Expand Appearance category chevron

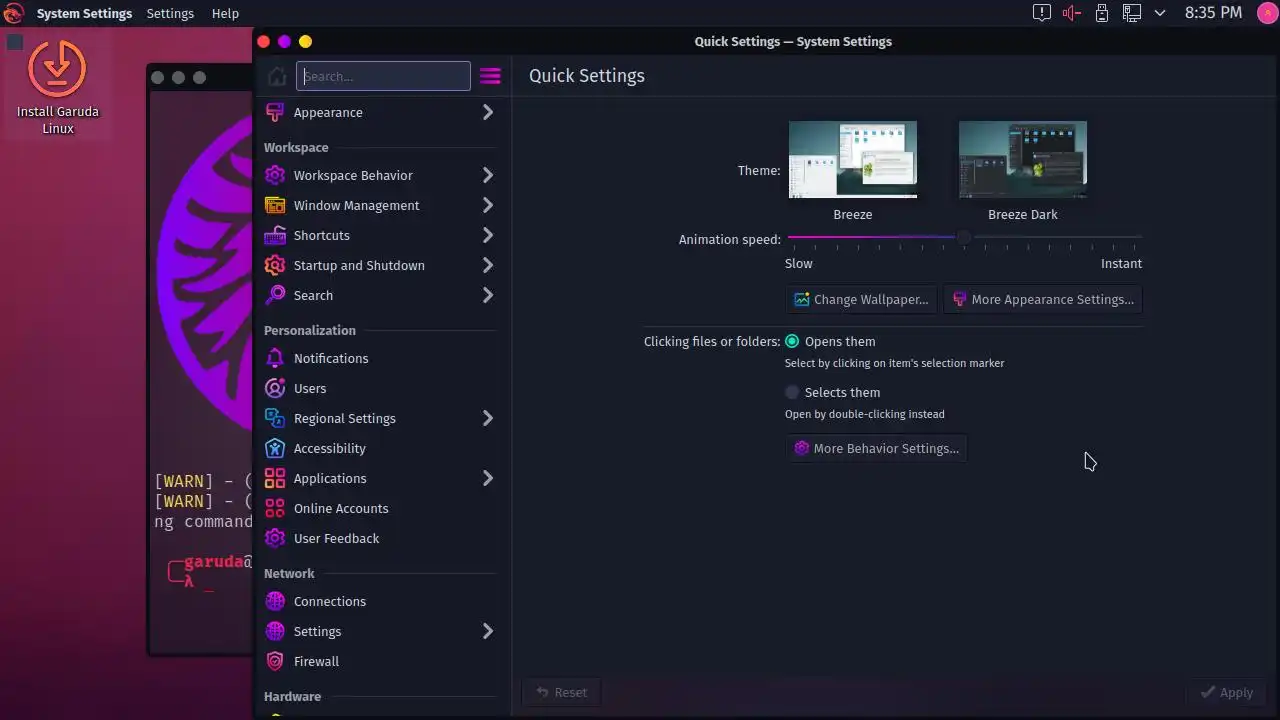point(488,113)
